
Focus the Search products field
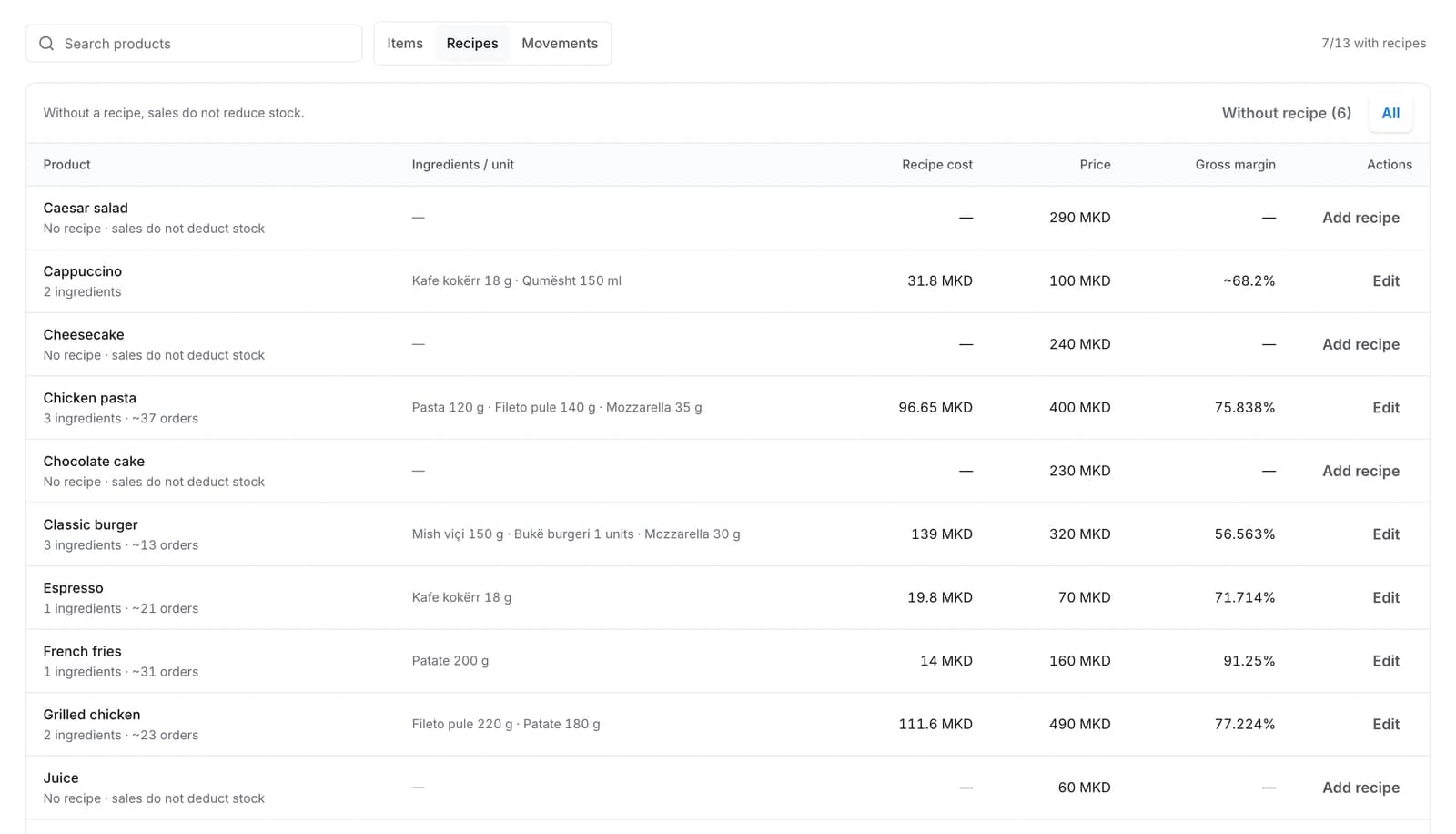coord(194,44)
